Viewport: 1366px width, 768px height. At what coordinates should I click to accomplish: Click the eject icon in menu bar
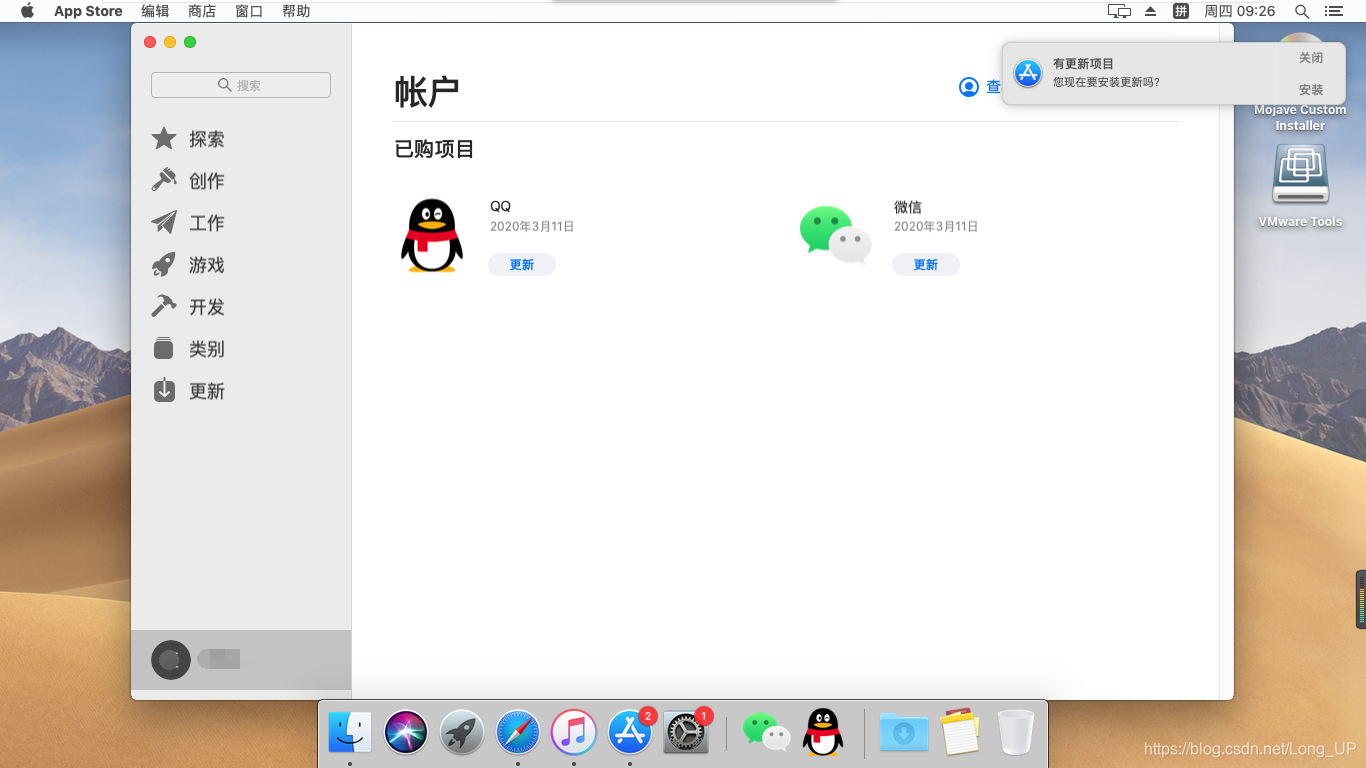point(1150,11)
